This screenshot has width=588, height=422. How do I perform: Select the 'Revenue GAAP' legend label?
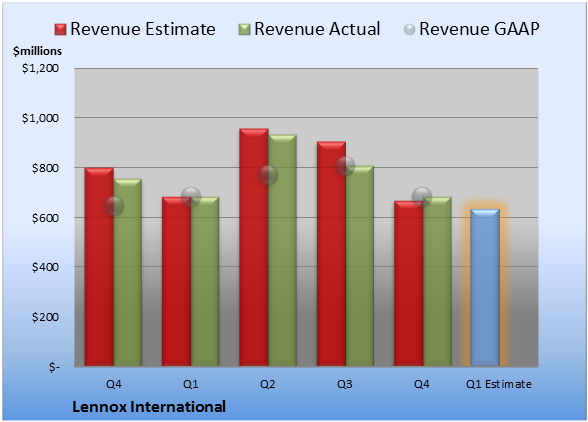(x=479, y=29)
